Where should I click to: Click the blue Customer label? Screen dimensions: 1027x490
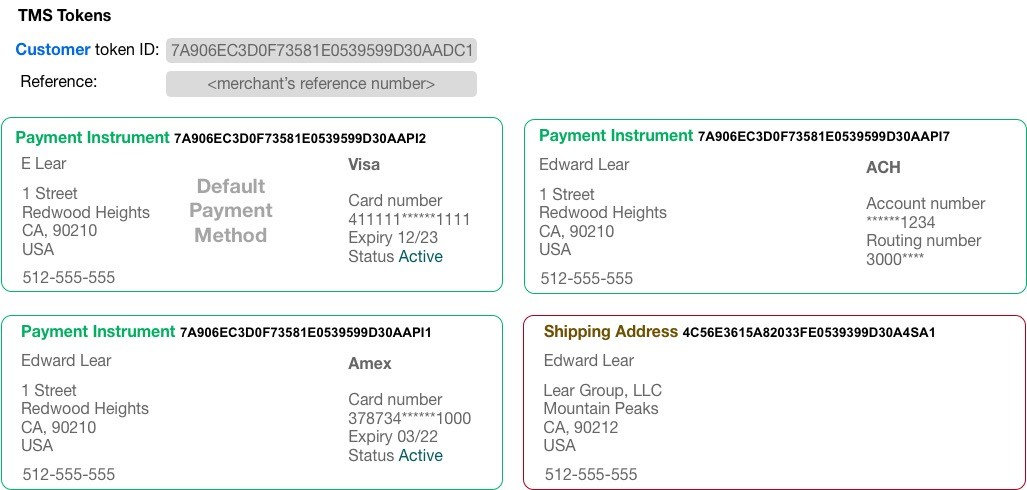53,49
